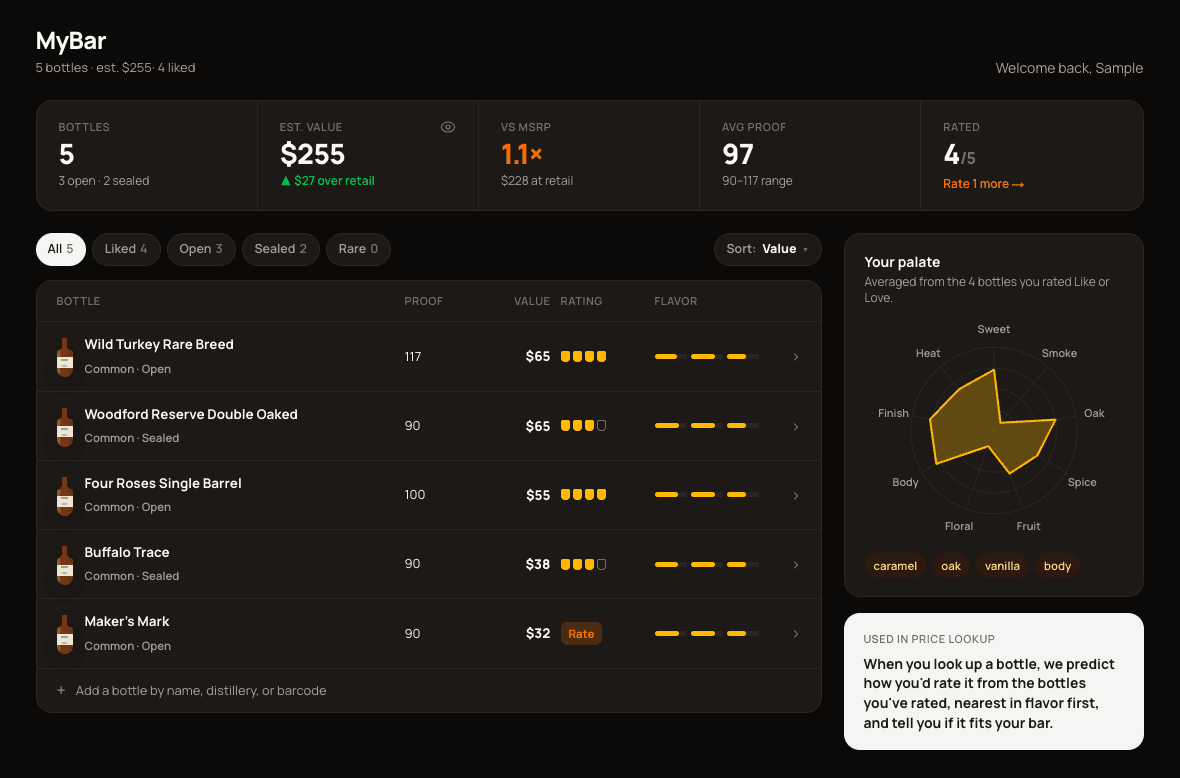This screenshot has height=778, width=1180.
Task: Click the Wild Turkey Rare Breed name
Action: click(x=159, y=344)
